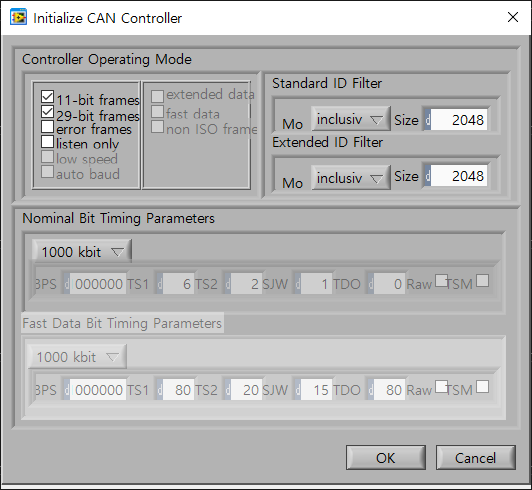532x490 pixels.
Task: Click Fast Data TDO field showing 80
Action: (389, 390)
